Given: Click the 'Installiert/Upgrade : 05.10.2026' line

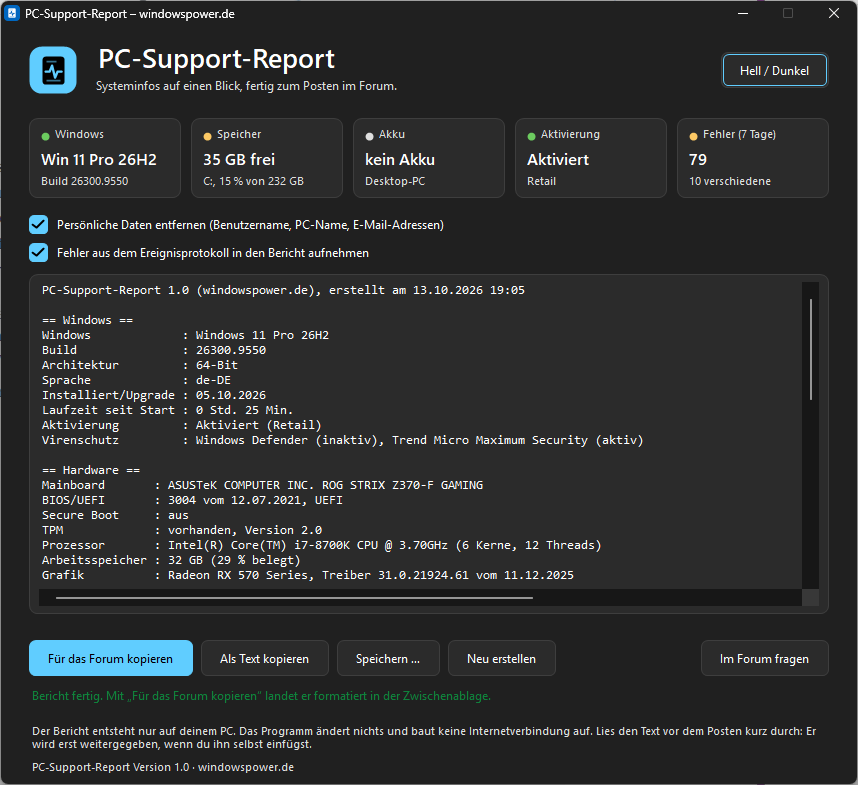Looking at the screenshot, I should 154,395.
